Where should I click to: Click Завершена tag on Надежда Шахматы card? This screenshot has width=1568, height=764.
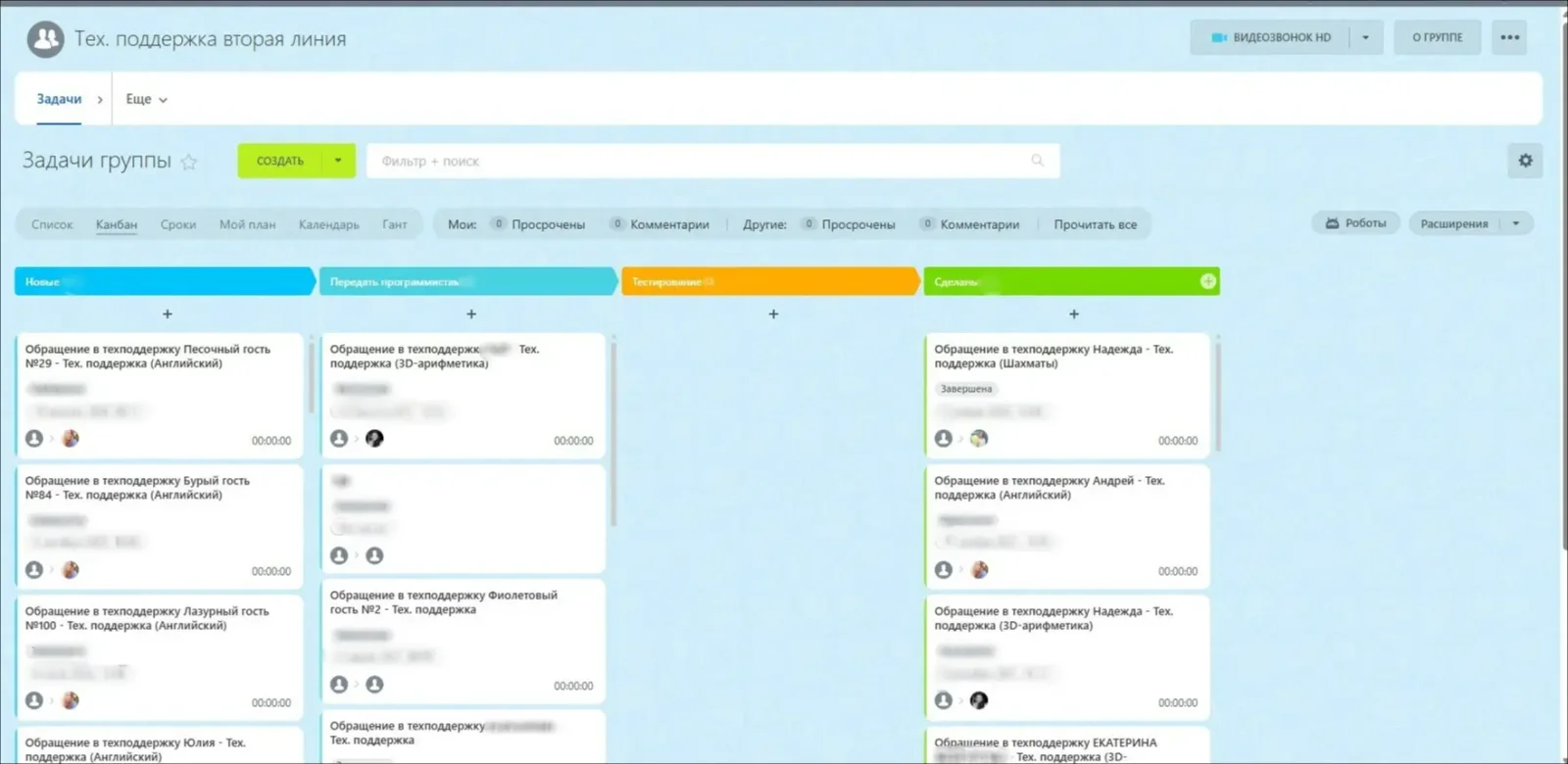(966, 389)
